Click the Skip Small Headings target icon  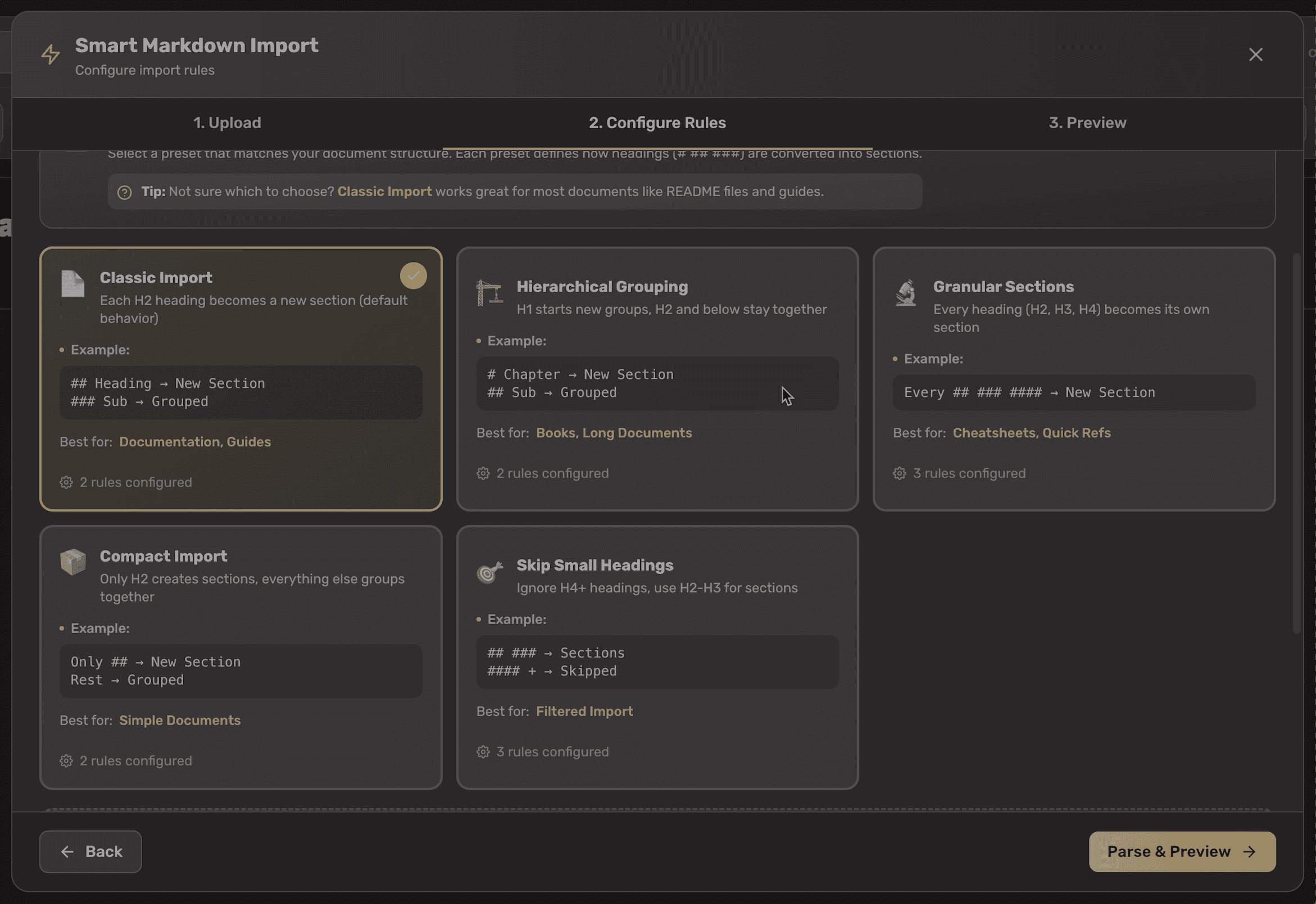coord(489,572)
